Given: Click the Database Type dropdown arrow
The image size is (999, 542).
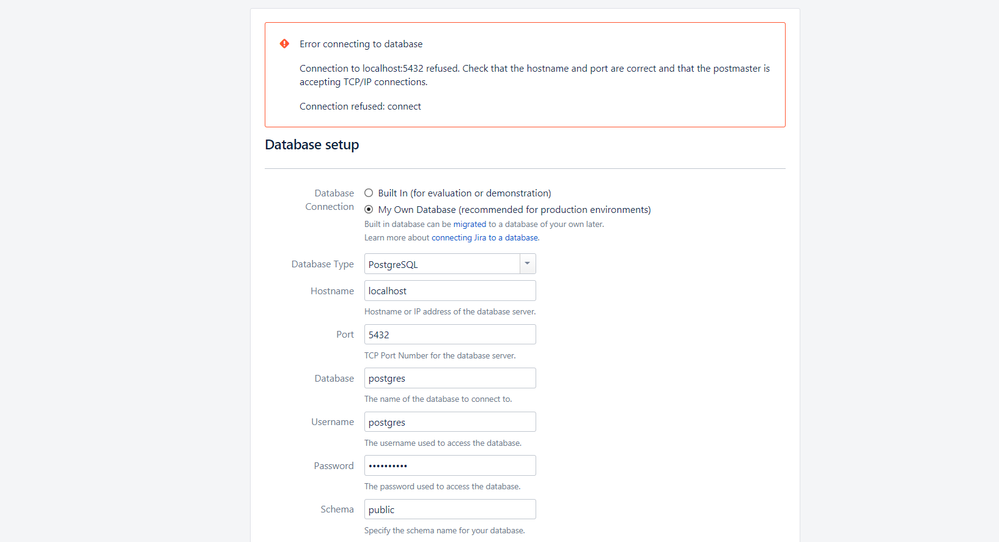Looking at the screenshot, I should (x=528, y=264).
